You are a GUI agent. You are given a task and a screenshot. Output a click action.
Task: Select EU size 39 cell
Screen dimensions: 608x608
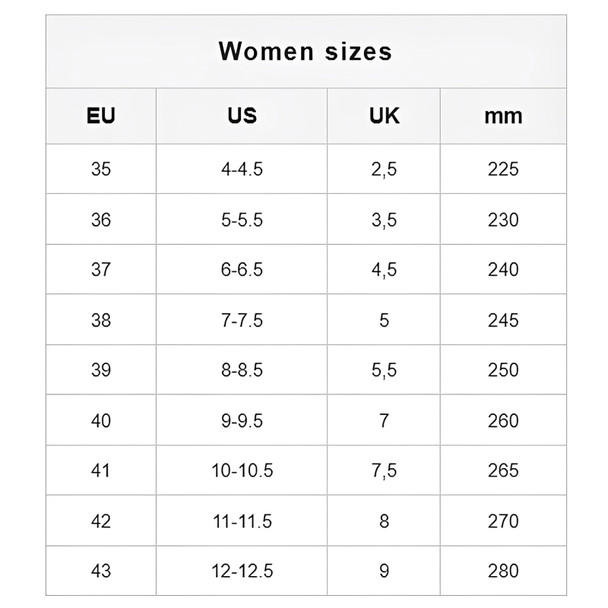[101, 370]
